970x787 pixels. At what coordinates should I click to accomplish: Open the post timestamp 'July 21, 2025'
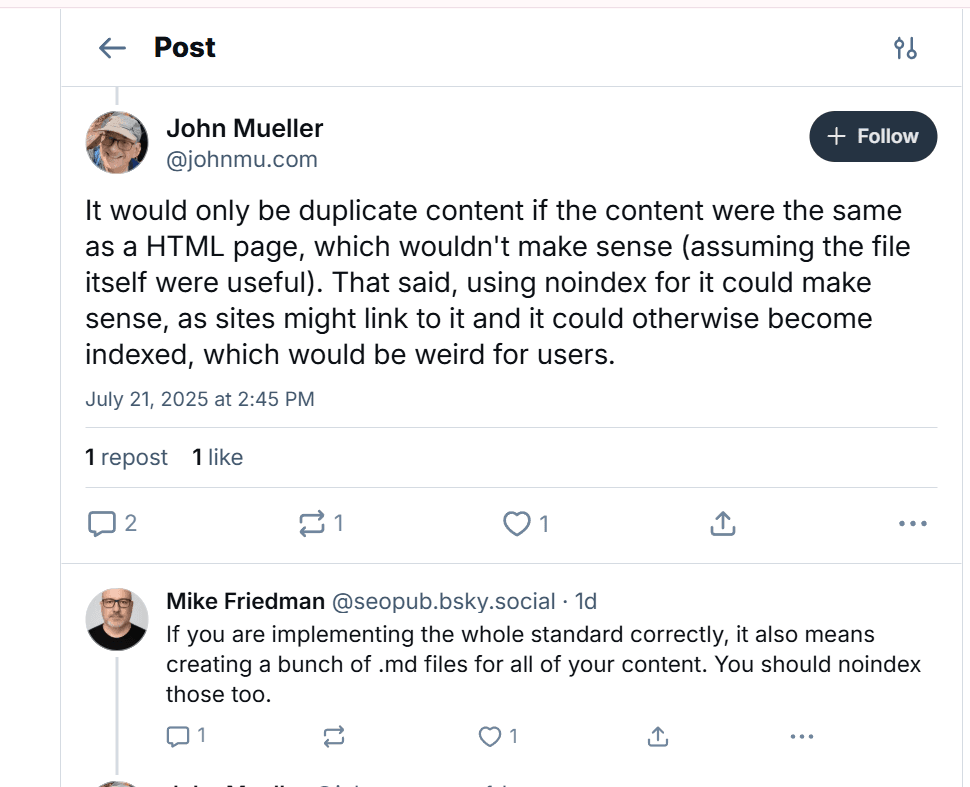tap(200, 398)
